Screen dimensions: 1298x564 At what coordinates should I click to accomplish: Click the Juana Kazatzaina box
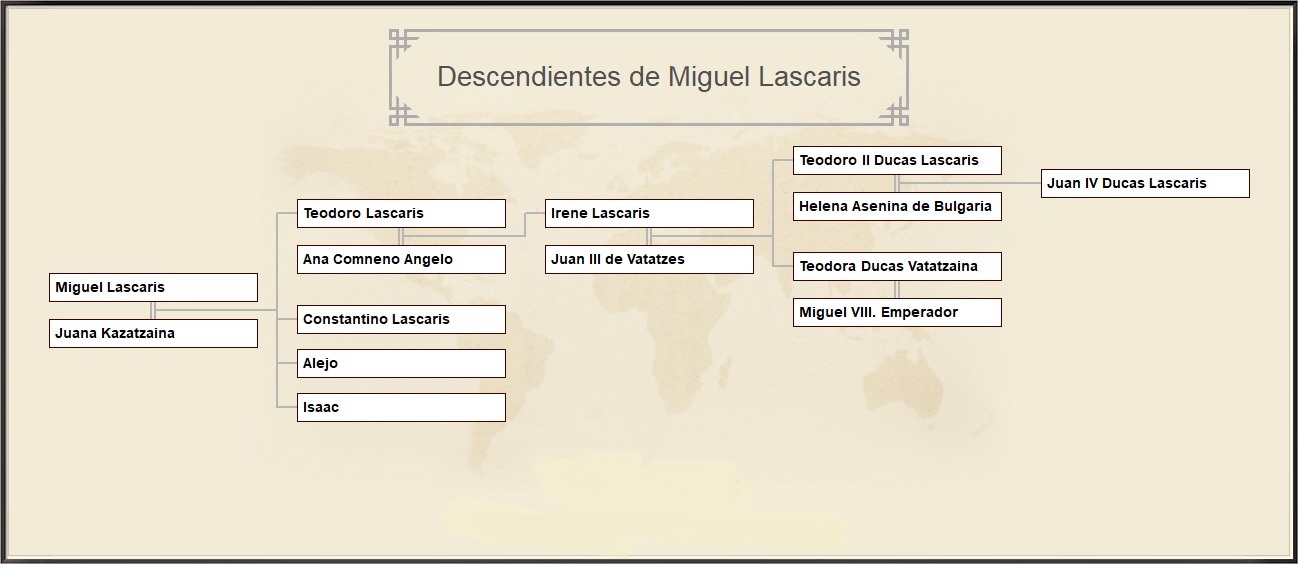click(153, 333)
